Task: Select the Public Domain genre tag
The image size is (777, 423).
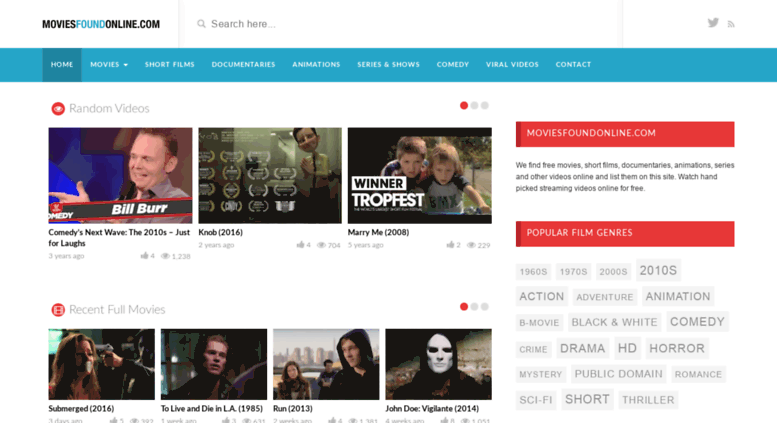Action: [x=618, y=374]
